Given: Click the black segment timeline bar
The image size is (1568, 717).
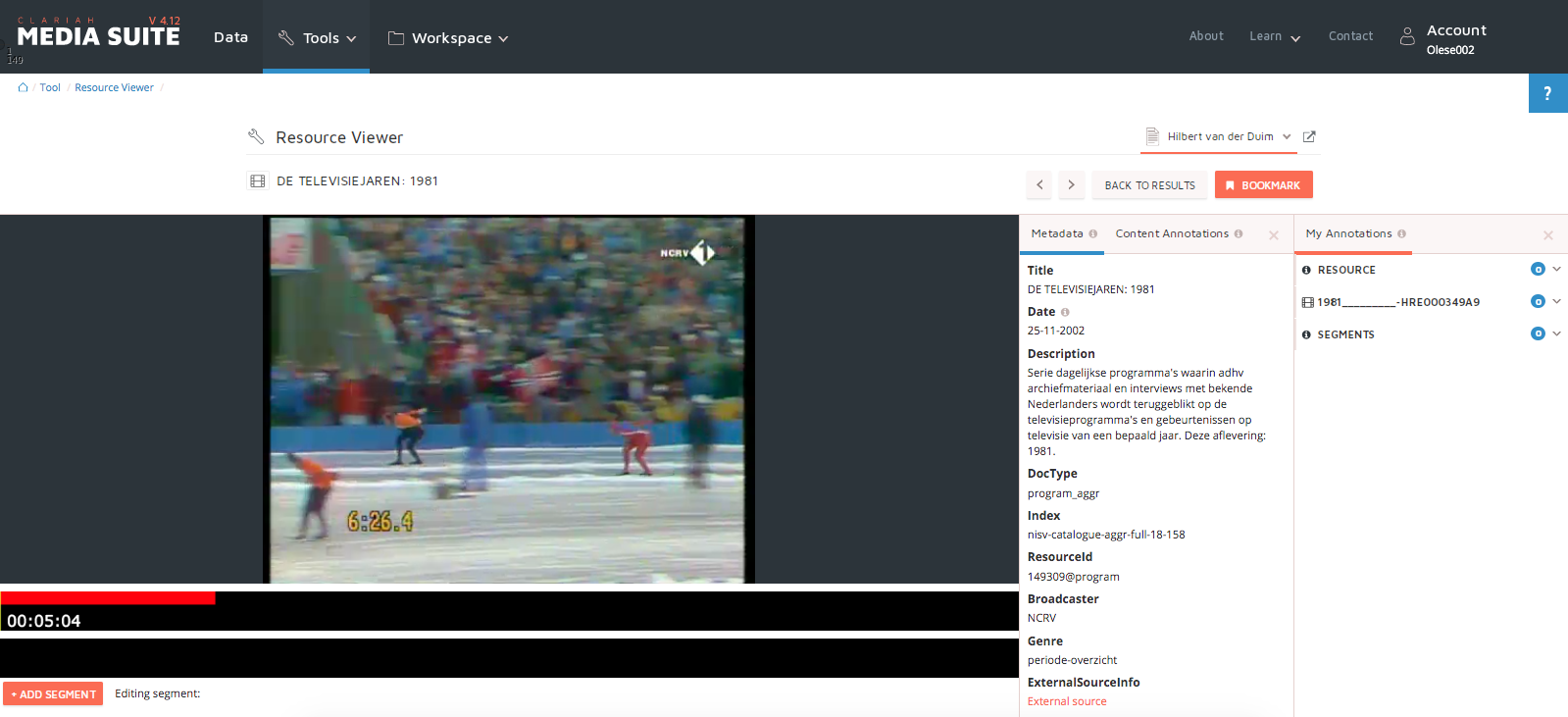Looking at the screenshot, I should (x=509, y=657).
